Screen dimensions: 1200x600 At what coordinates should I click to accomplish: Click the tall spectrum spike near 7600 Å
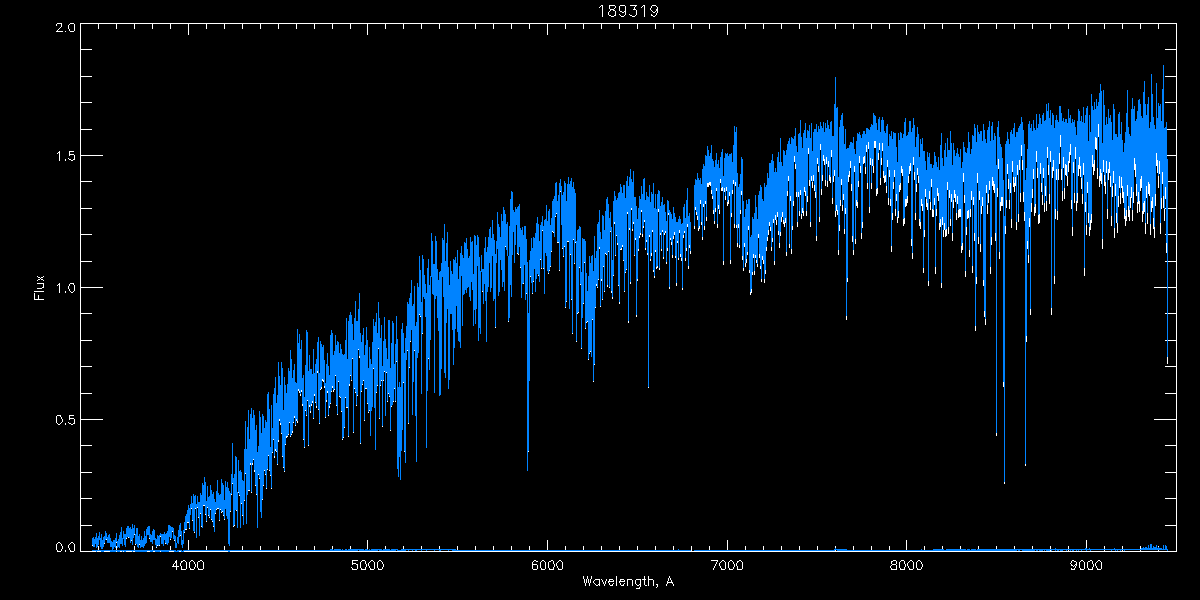pyautogui.click(x=835, y=90)
